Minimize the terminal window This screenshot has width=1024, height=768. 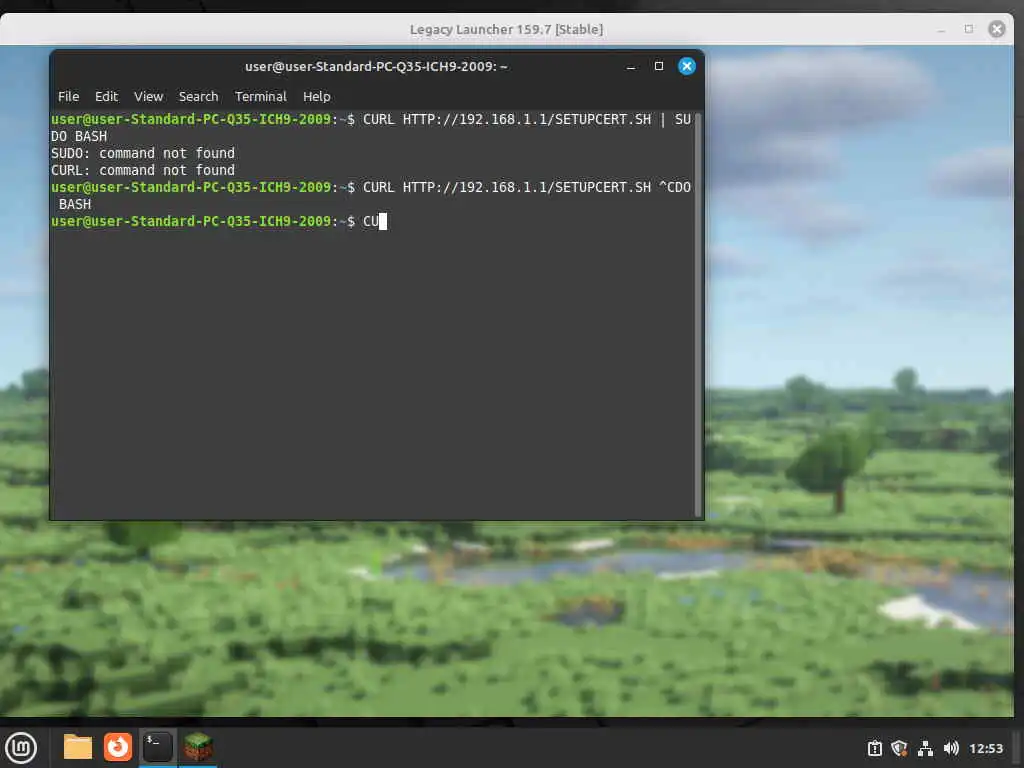pos(631,66)
